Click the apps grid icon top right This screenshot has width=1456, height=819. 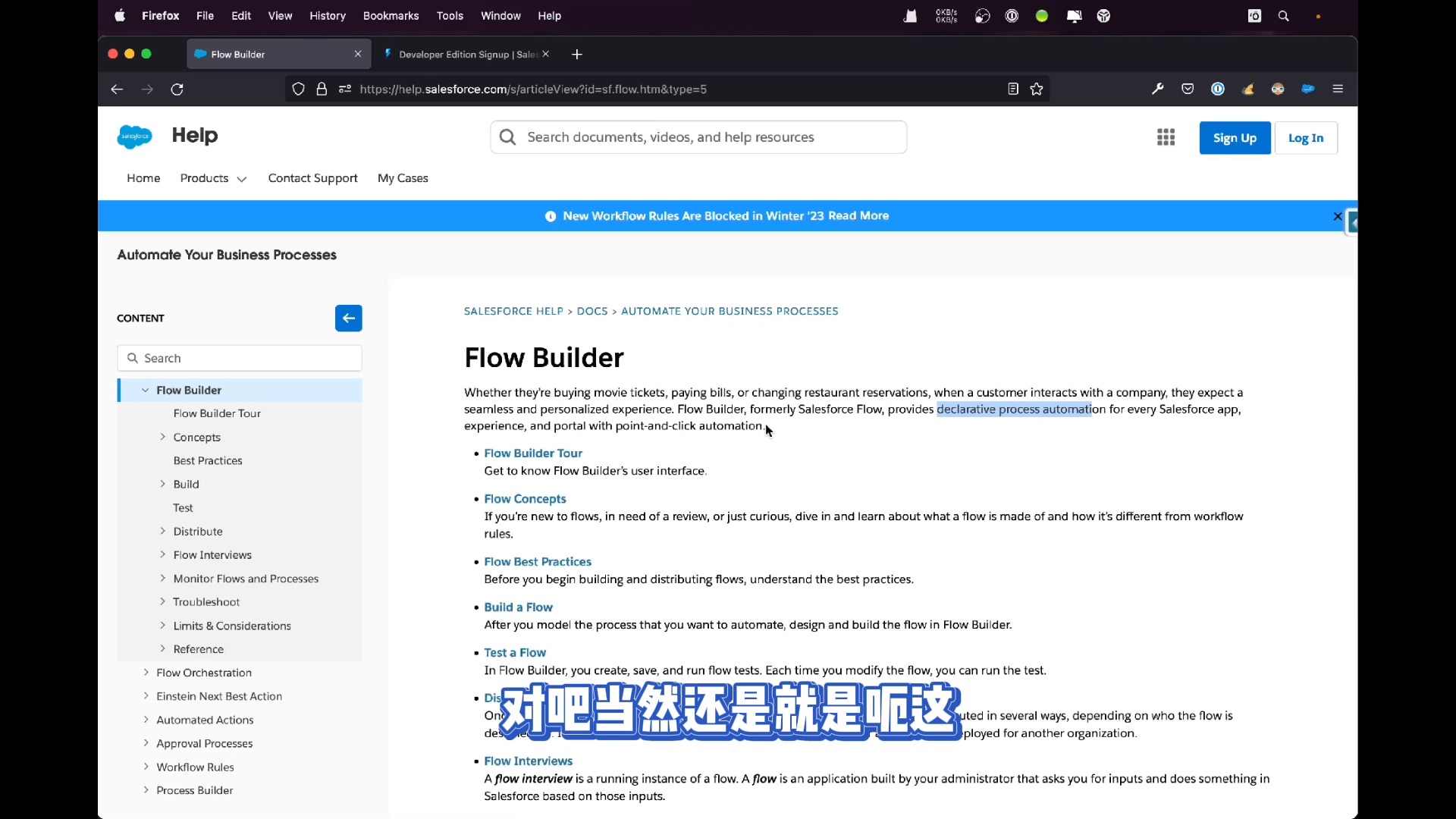tap(1167, 137)
